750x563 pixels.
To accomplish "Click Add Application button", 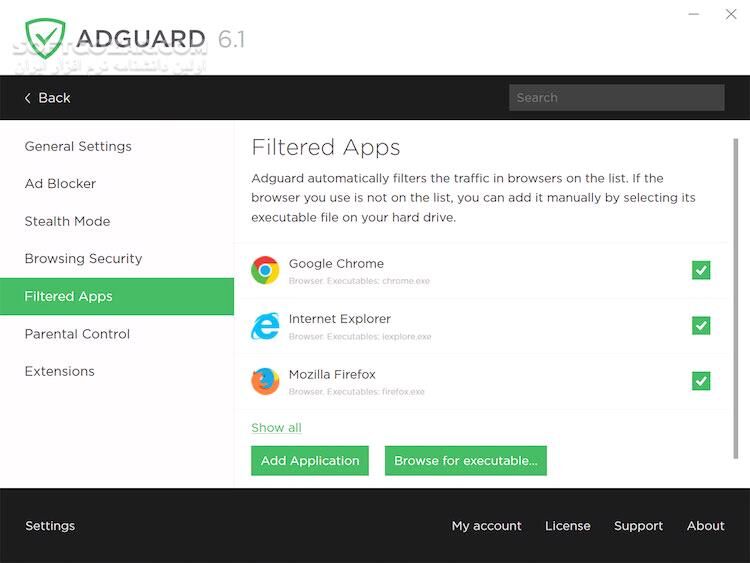I will coord(310,461).
